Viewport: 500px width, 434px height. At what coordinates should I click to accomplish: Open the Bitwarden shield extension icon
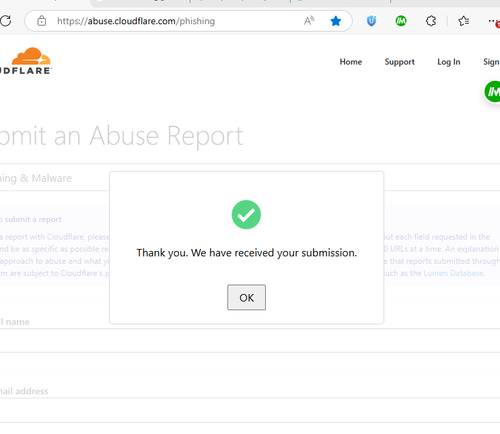coord(371,21)
